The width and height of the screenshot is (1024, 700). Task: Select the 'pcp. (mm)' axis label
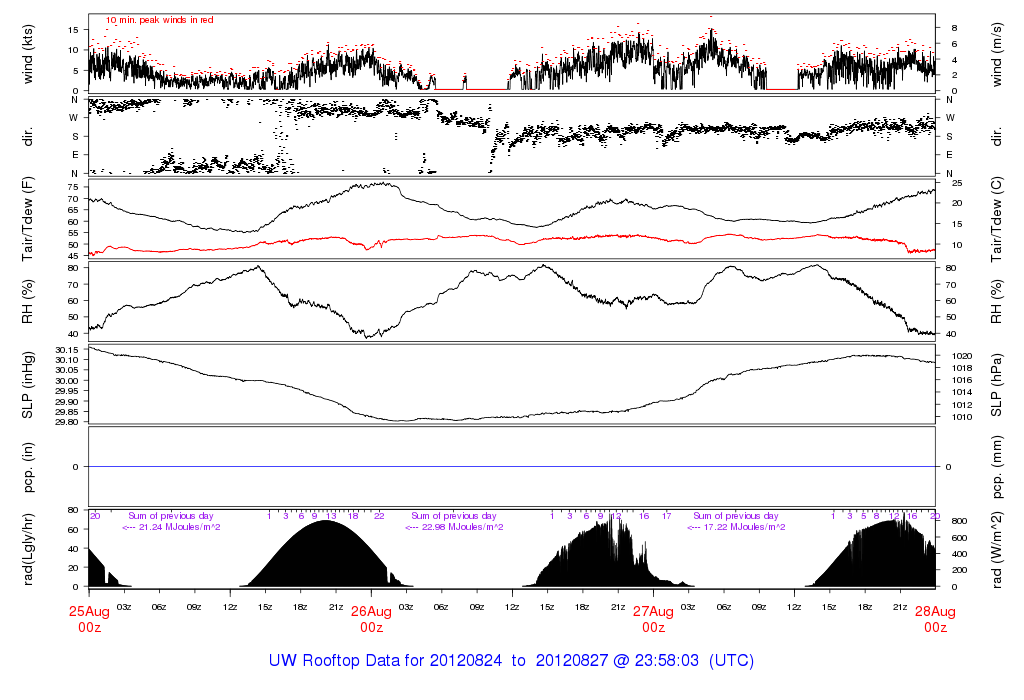pyautogui.click(x=996, y=467)
